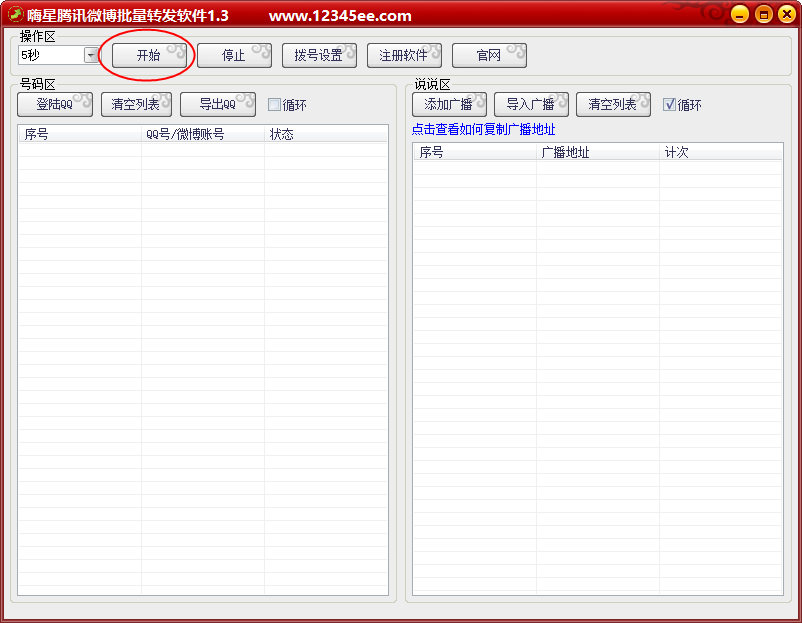
Task: Click the 停止 stop button
Action: coord(234,55)
